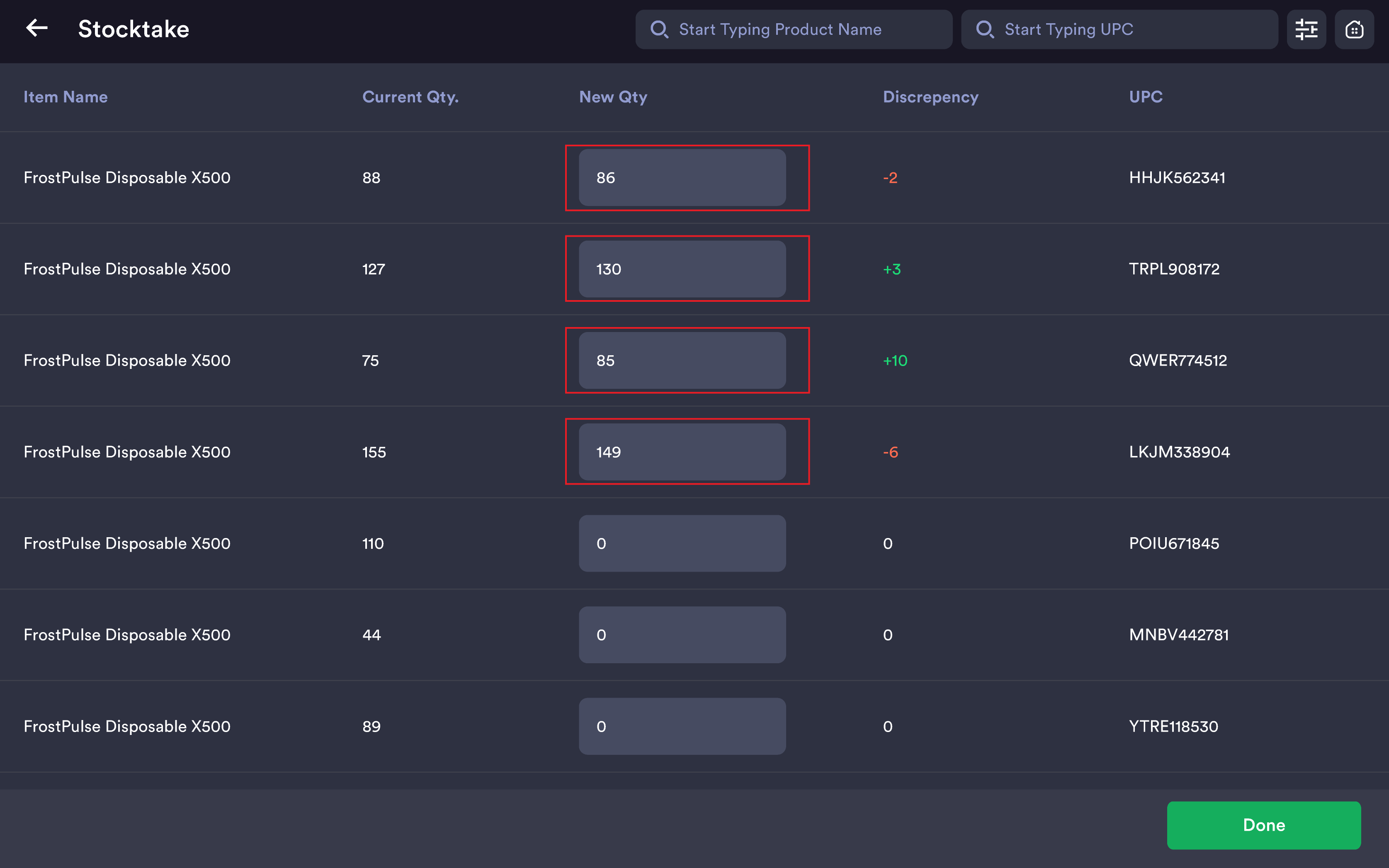Edit New Qty field showing 86

point(682,178)
